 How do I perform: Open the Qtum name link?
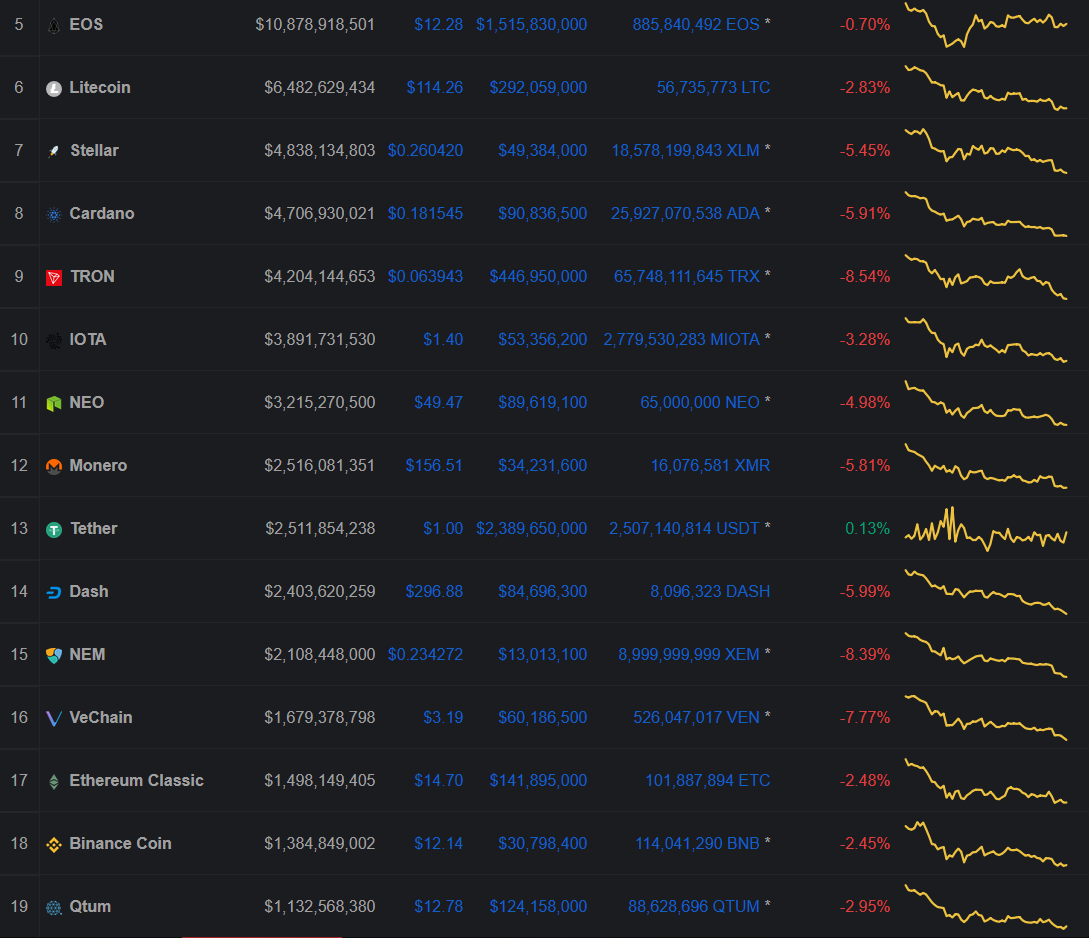90,907
